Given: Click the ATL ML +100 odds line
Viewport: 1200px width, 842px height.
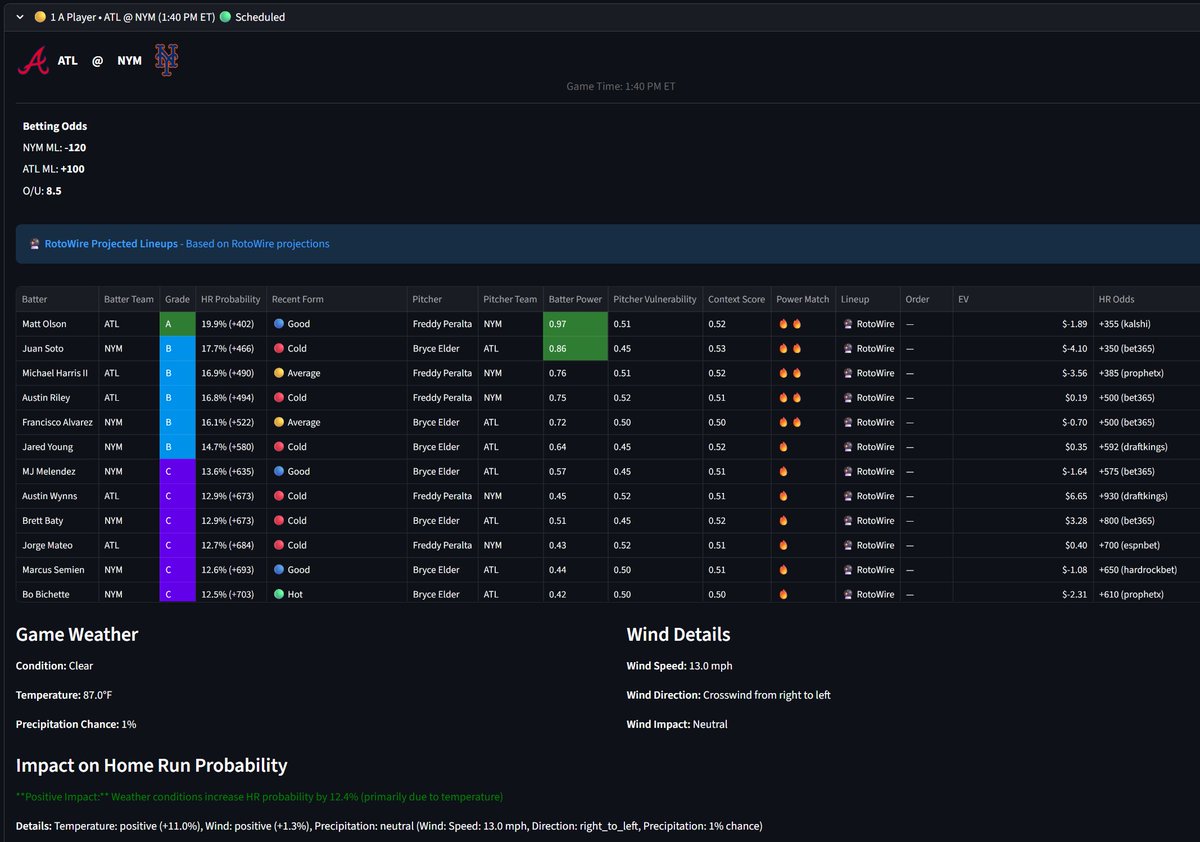Looking at the screenshot, I should (x=53, y=169).
